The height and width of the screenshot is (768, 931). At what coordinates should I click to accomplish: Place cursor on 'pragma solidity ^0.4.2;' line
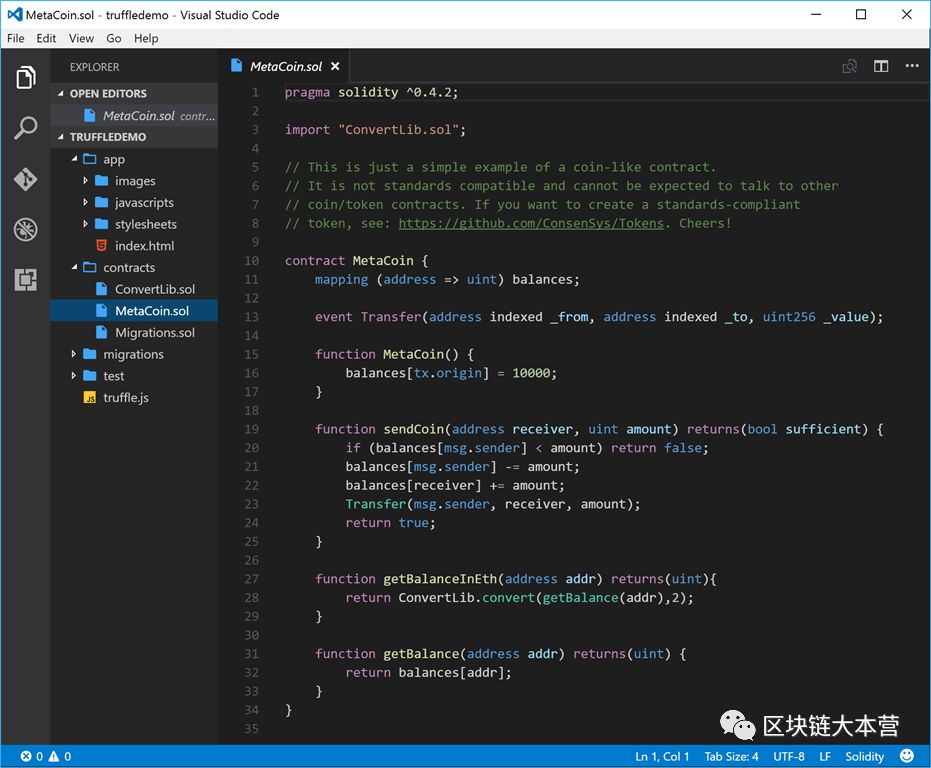tap(371, 92)
